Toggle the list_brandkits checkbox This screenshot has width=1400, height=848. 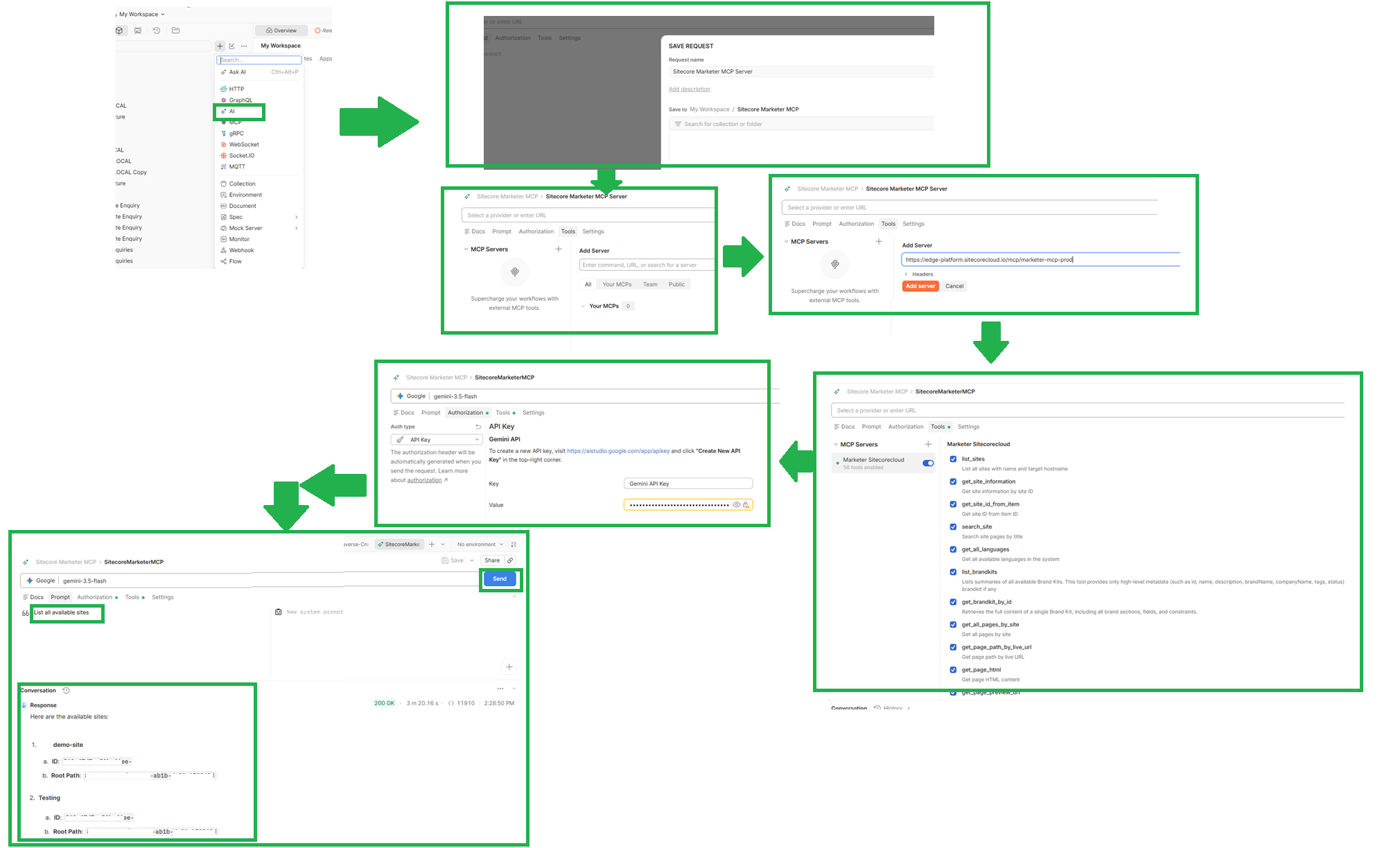[953, 572]
